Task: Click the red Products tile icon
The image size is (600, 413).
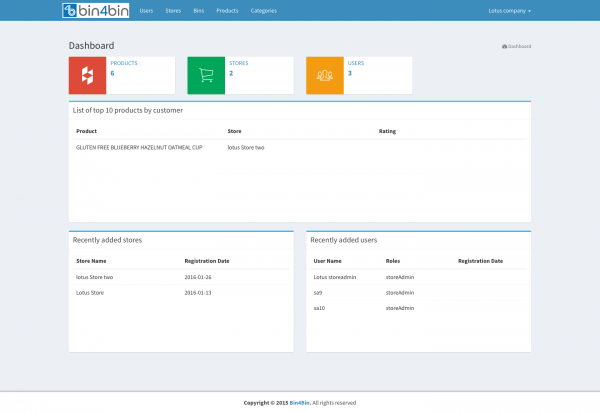Action: (x=87, y=76)
